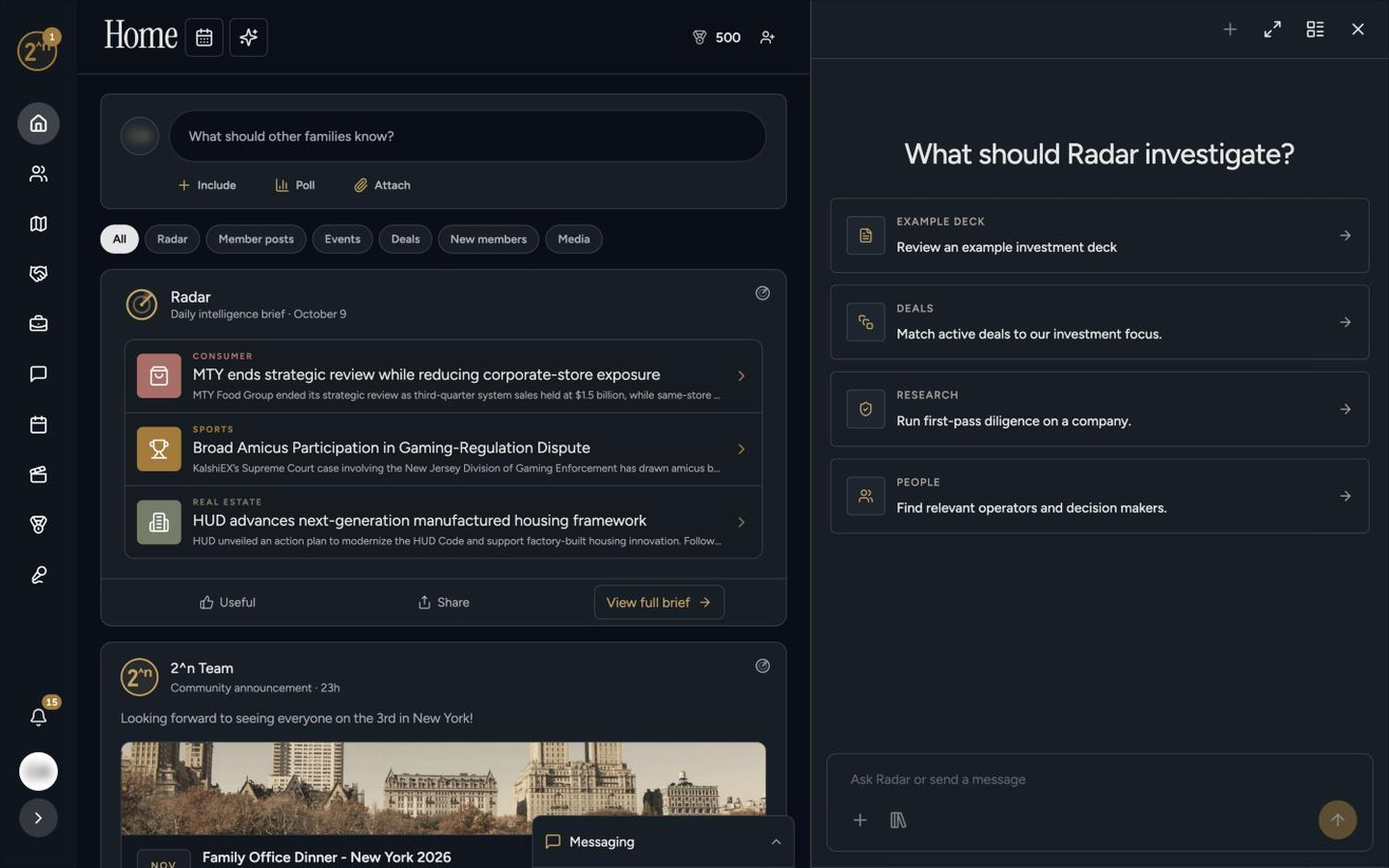Click the plus attach icon in Radar message box
The height and width of the screenshot is (868, 1389).
click(x=860, y=821)
